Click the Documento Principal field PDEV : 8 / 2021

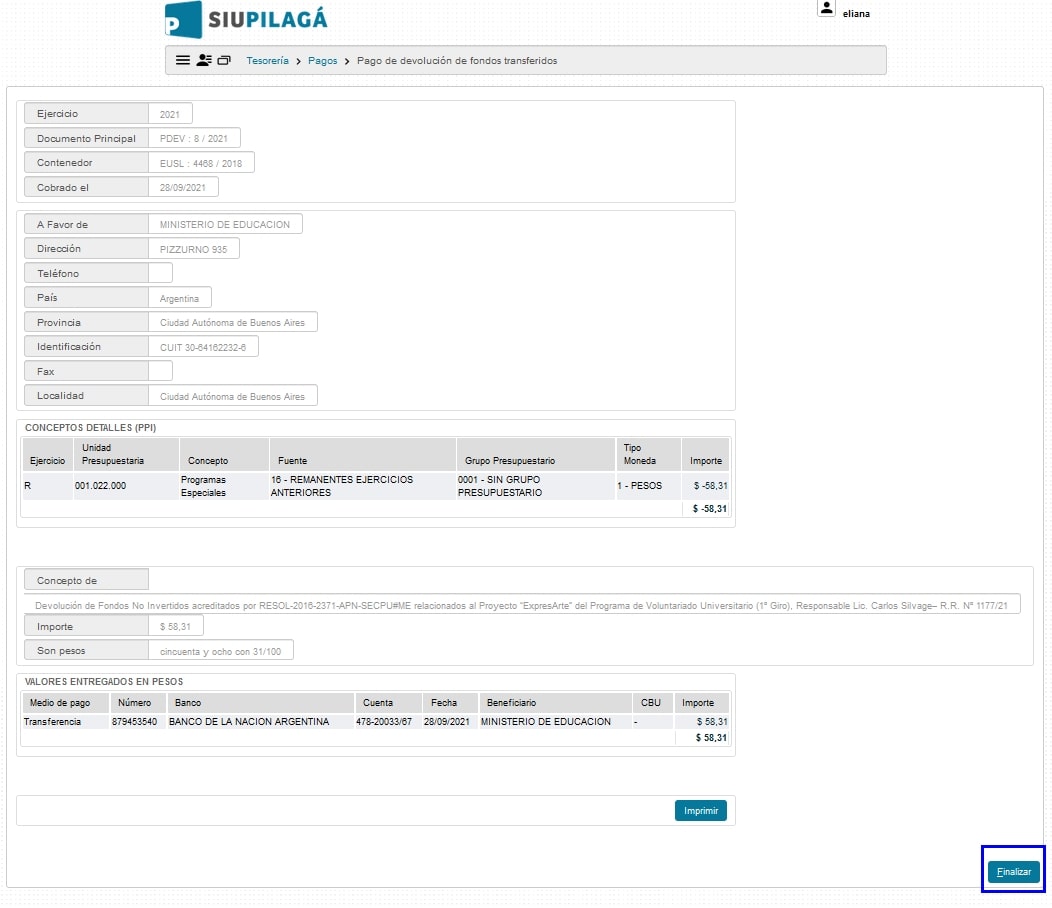click(x=195, y=138)
